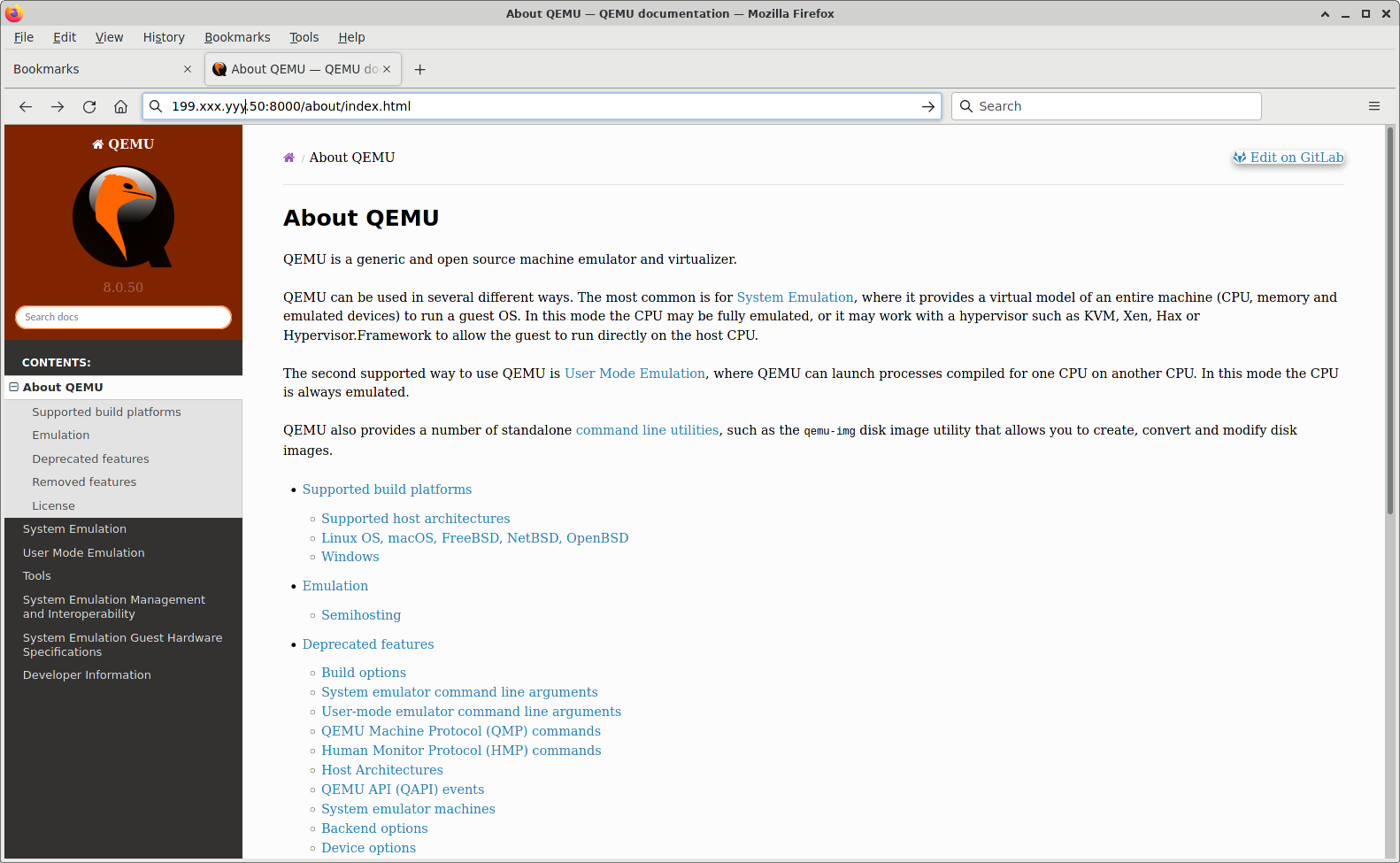Open Backend options link
The height and width of the screenshot is (863, 1400).
click(374, 828)
